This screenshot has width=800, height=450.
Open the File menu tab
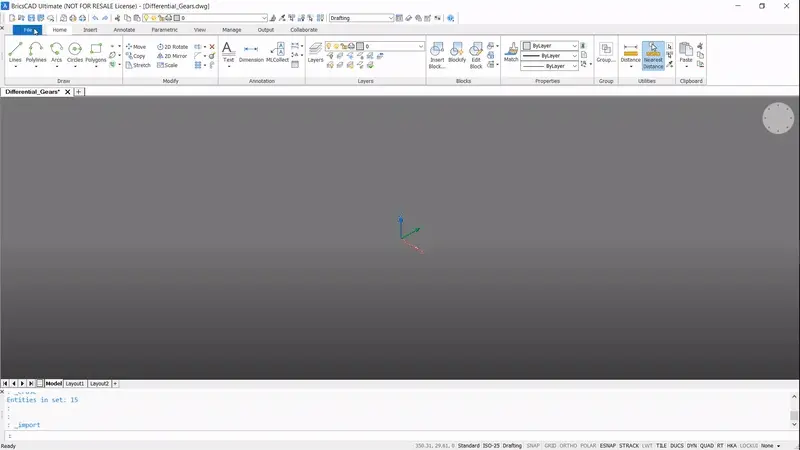pos(28,30)
